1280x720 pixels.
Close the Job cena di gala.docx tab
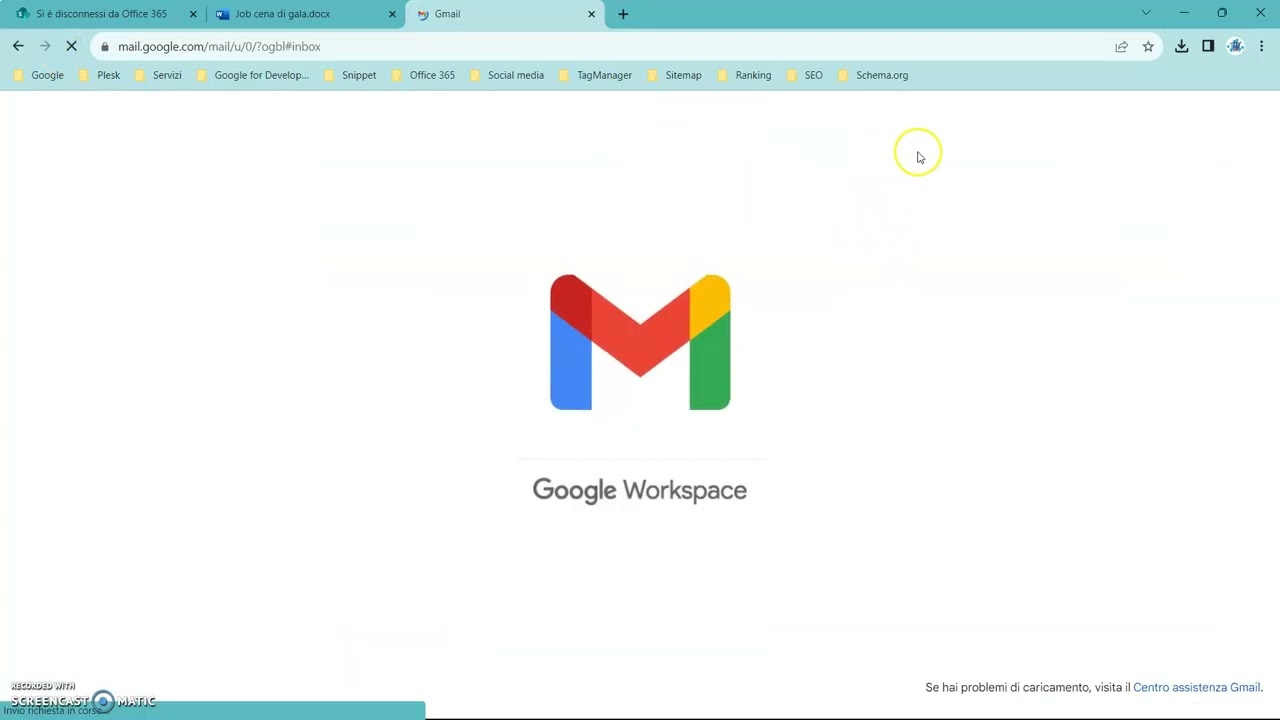pyautogui.click(x=392, y=14)
